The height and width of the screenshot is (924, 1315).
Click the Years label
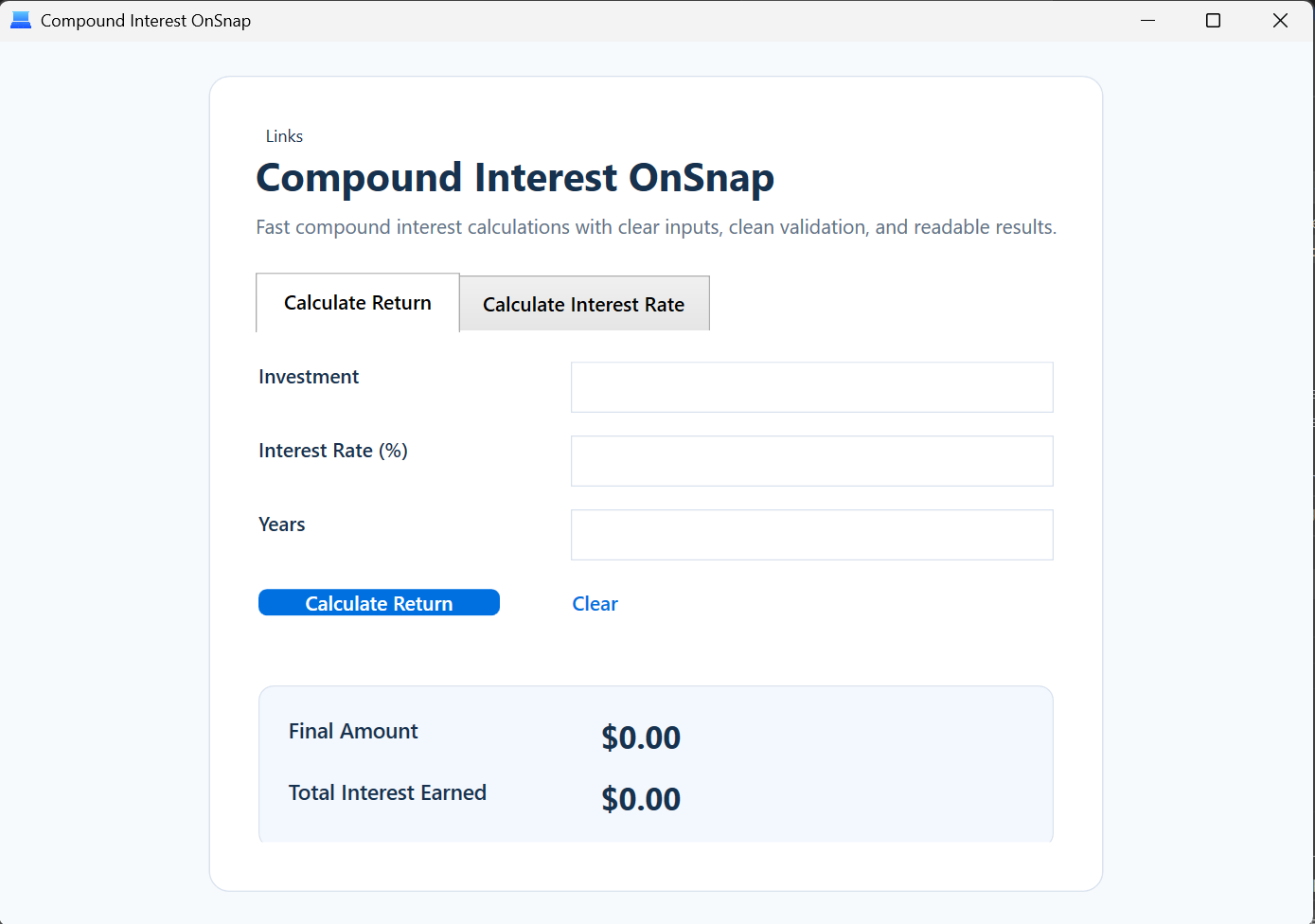(282, 524)
